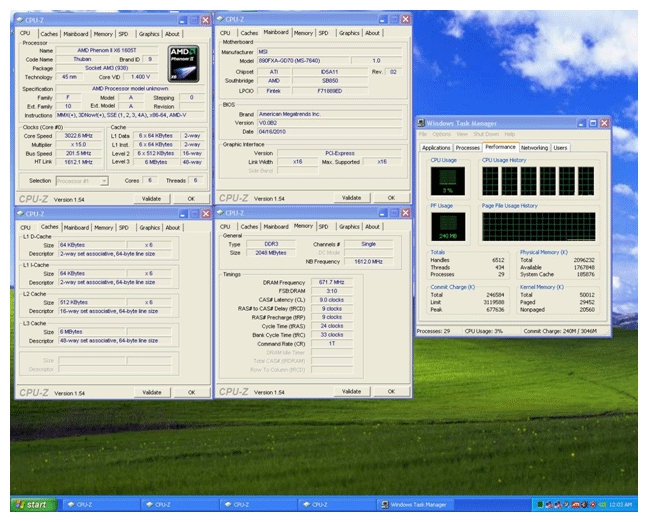Open Graphics tab in the CPU-Z Mainboard window
This screenshot has height=522, width=648.
349,33
